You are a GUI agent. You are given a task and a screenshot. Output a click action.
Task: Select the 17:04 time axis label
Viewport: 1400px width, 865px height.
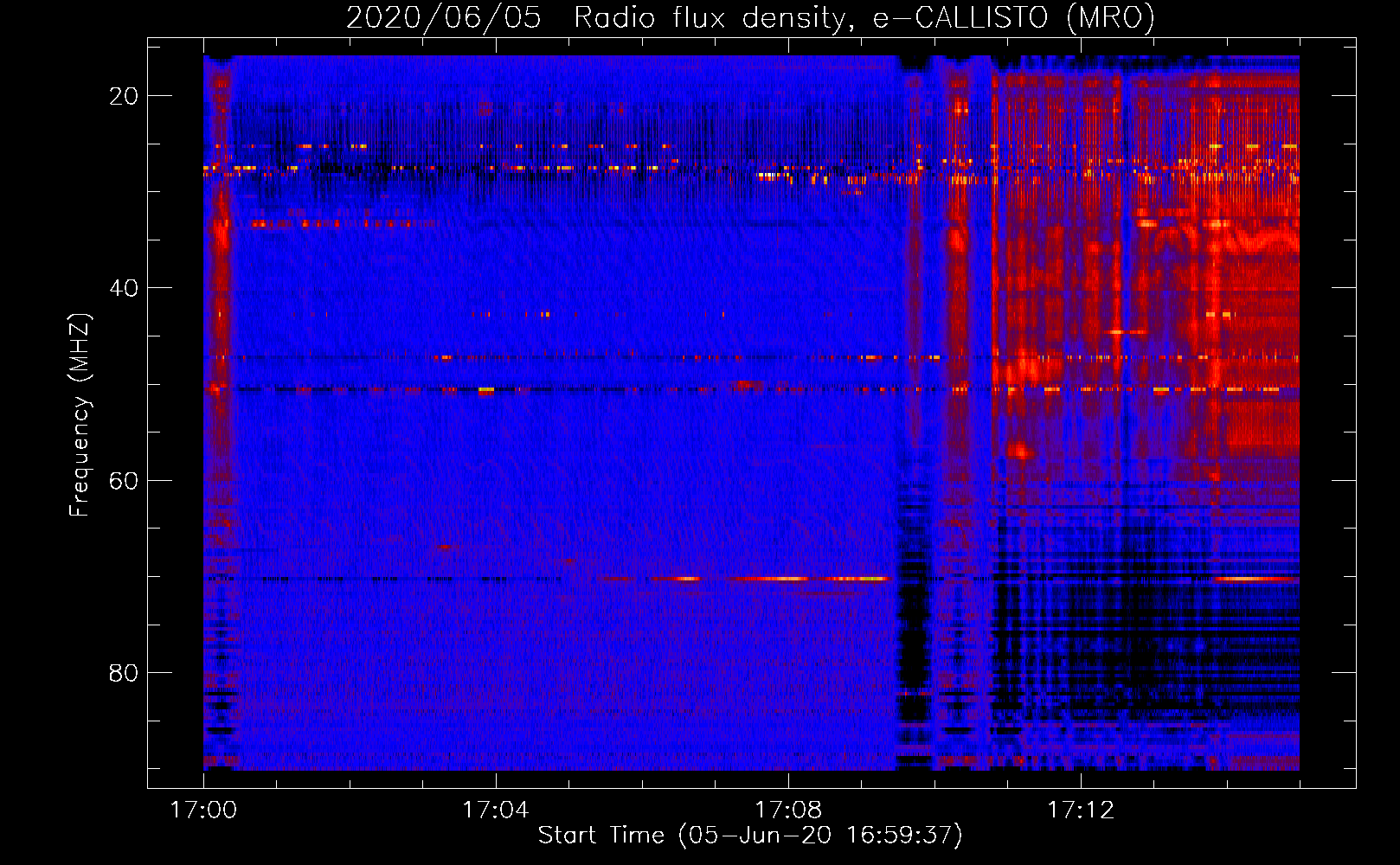pyautogui.click(x=495, y=810)
